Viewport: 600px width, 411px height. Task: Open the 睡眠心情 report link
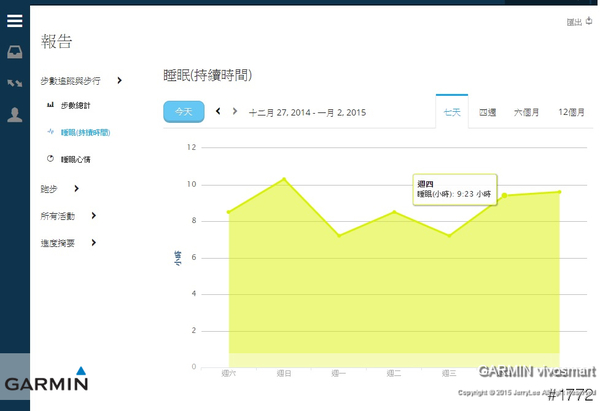click(x=75, y=160)
